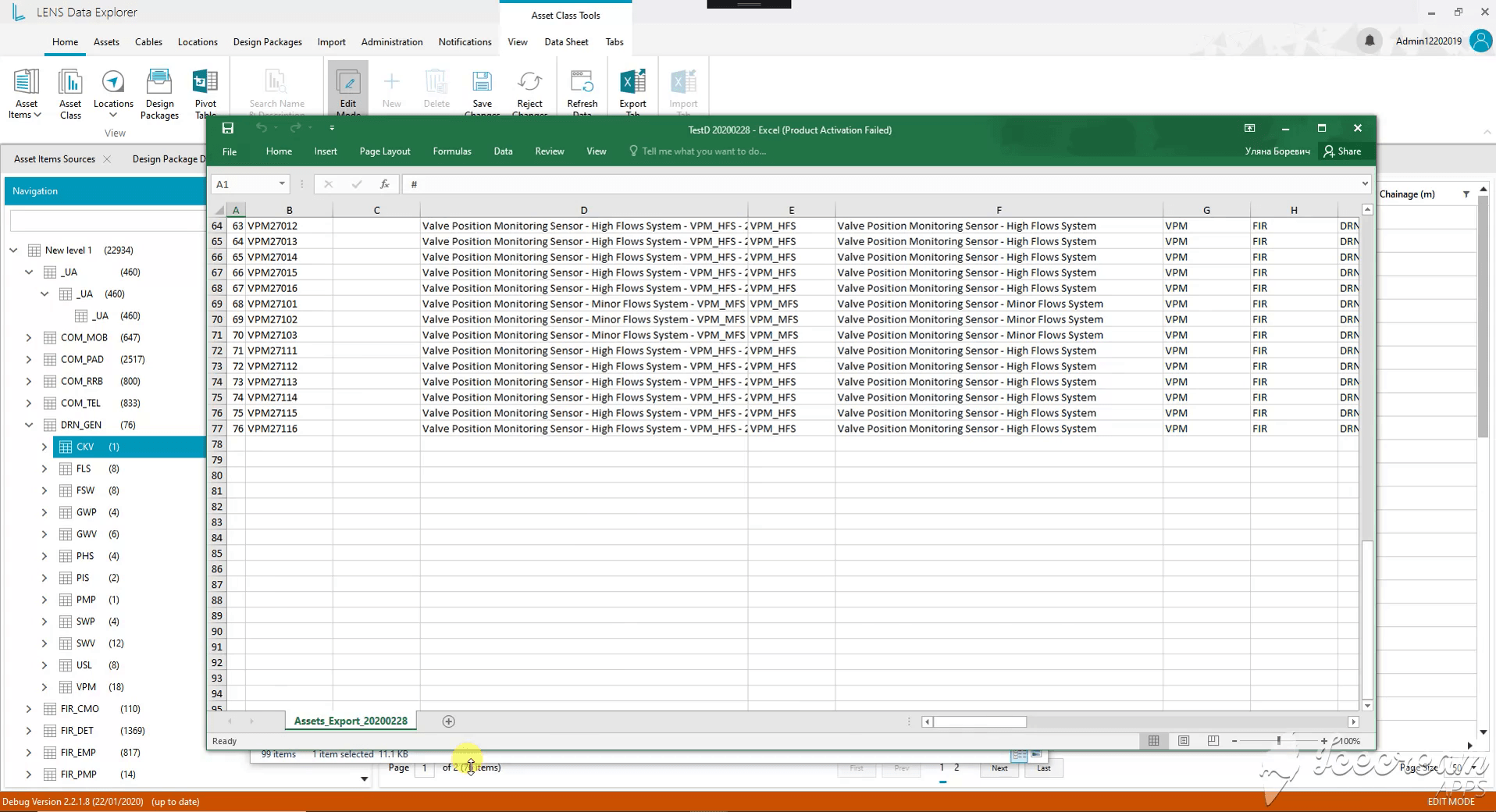The width and height of the screenshot is (1496, 812).
Task: Open Design Packages ribbon button
Action: (x=159, y=94)
